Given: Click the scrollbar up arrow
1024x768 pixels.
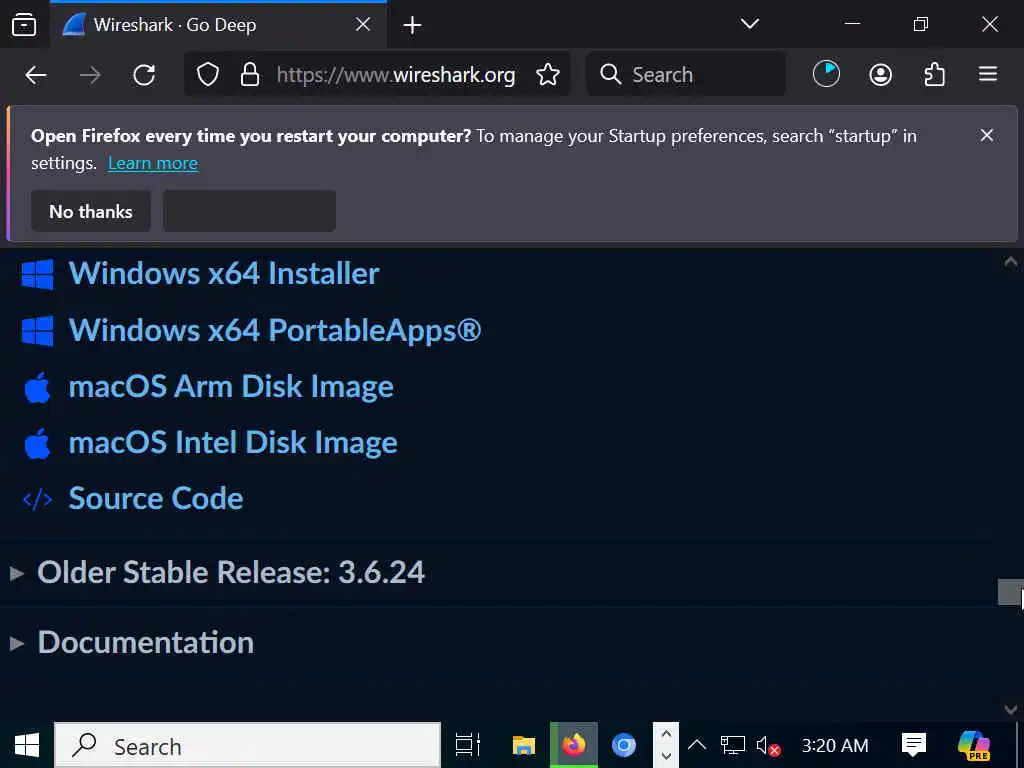Looking at the screenshot, I should (x=1010, y=262).
